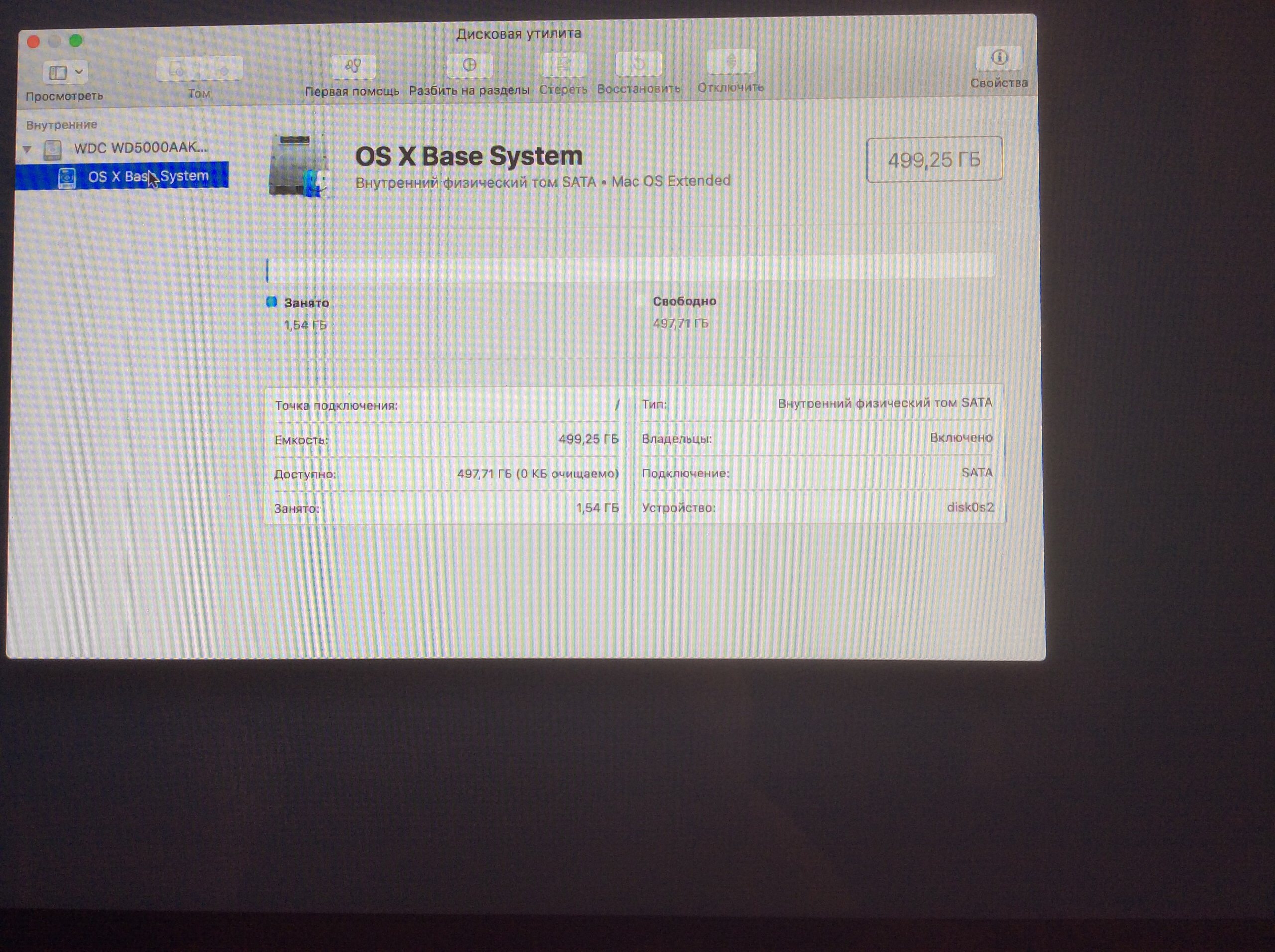
Task: Click the Точка подключения mount point field
Action: [340, 404]
